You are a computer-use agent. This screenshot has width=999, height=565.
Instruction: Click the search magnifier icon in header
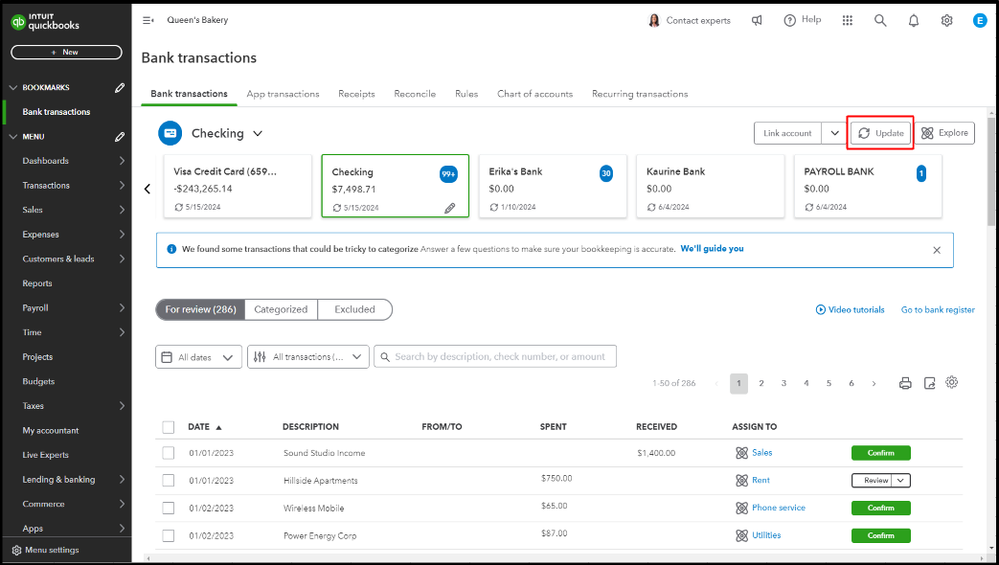[880, 20]
